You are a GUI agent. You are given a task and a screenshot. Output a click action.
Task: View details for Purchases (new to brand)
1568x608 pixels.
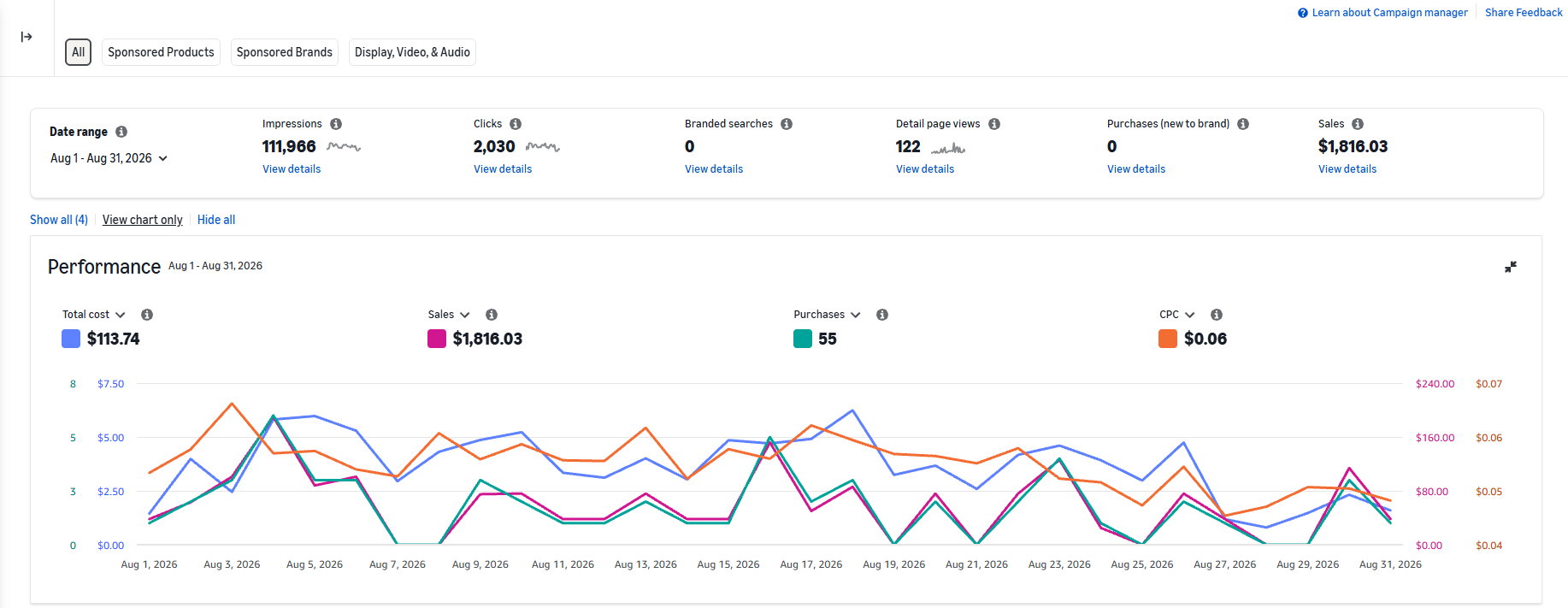[x=1136, y=169]
